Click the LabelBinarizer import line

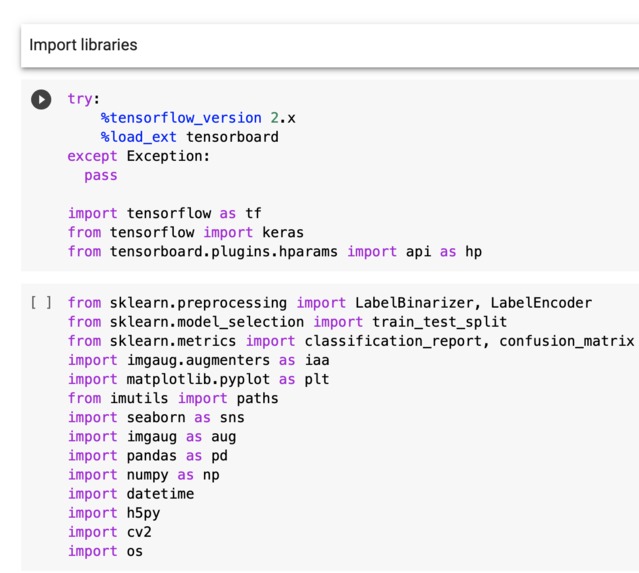pyautogui.click(x=330, y=303)
